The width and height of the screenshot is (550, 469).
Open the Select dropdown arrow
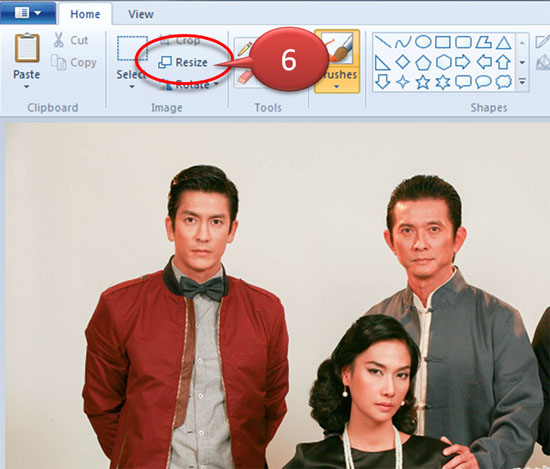(x=132, y=87)
